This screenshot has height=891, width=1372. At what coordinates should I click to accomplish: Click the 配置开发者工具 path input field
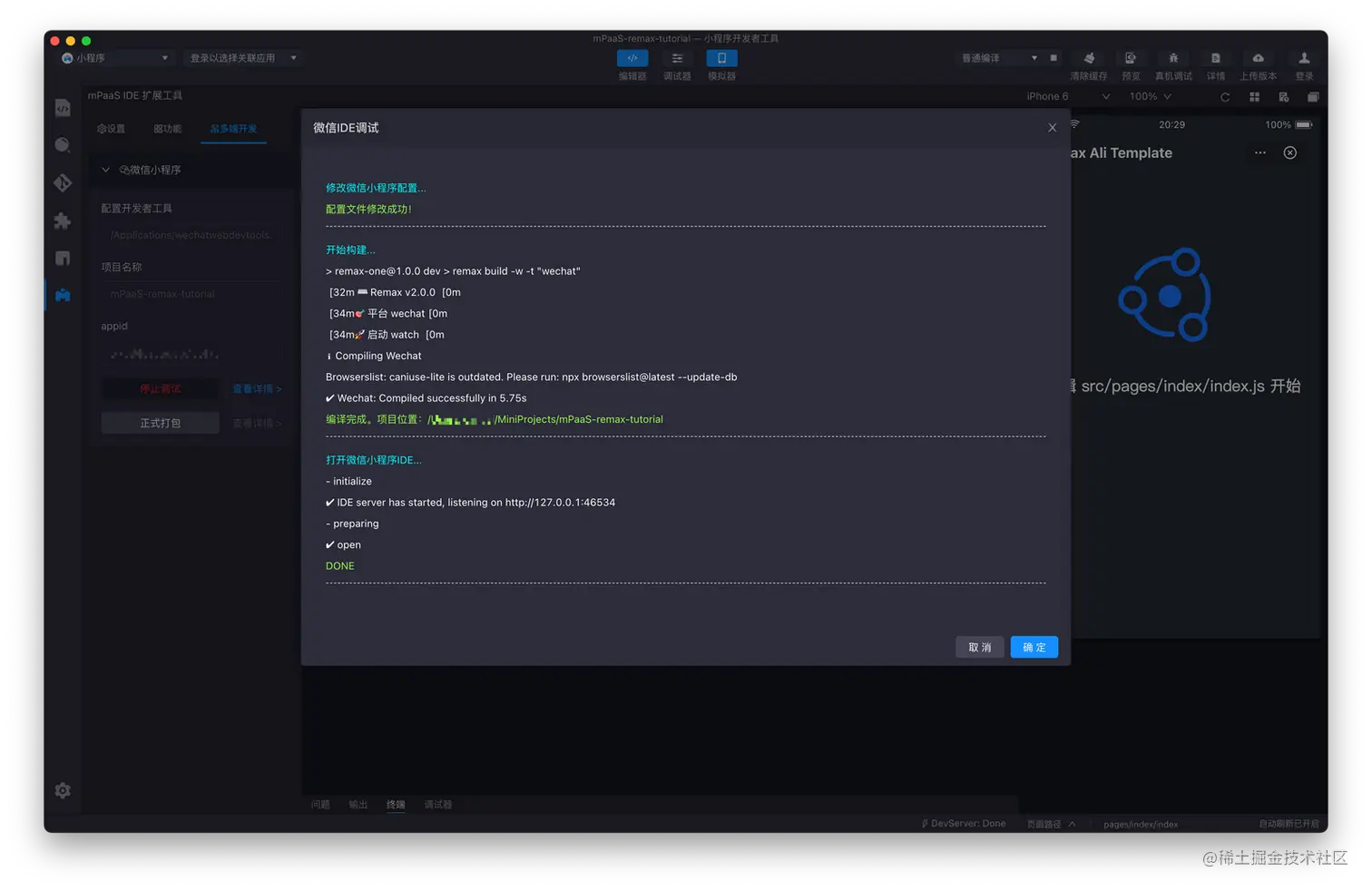coord(192,235)
